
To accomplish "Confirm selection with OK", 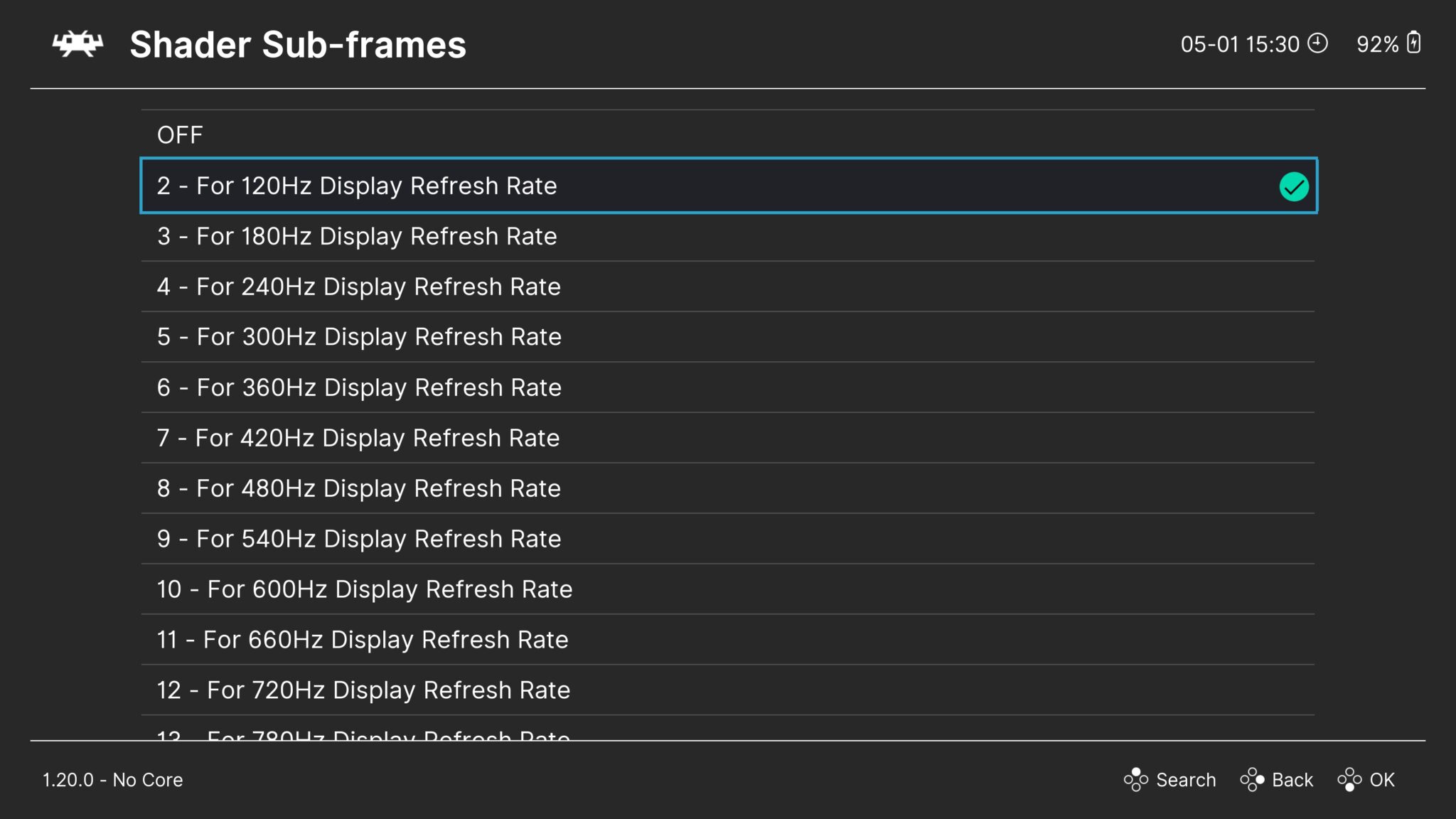I will [x=1383, y=779].
